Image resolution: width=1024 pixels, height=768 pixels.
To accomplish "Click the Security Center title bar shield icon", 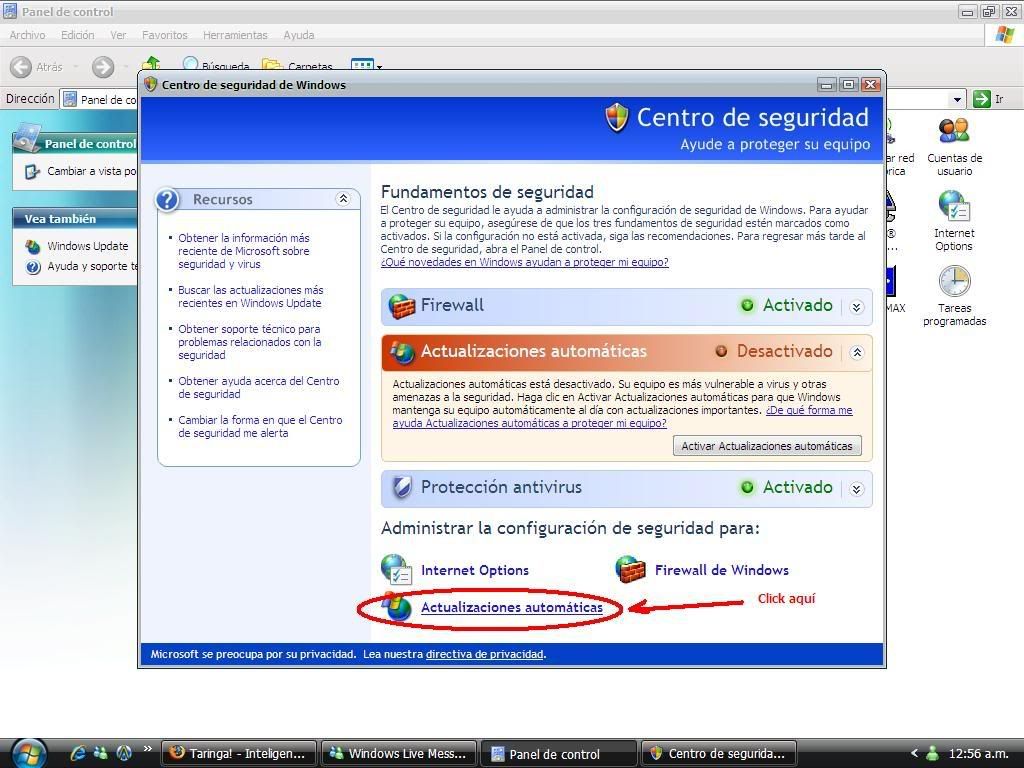I will [x=151, y=84].
